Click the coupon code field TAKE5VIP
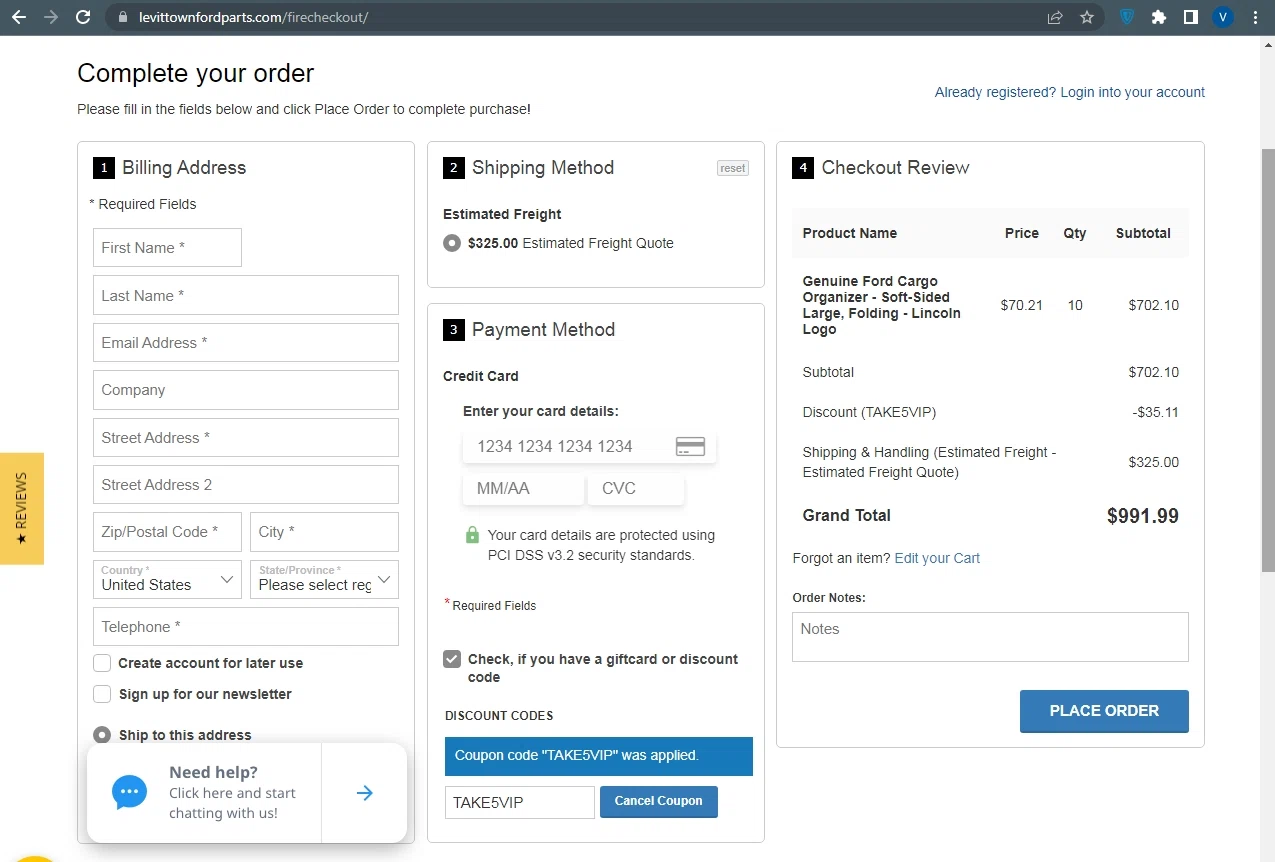Image resolution: width=1275 pixels, height=862 pixels. pos(520,802)
